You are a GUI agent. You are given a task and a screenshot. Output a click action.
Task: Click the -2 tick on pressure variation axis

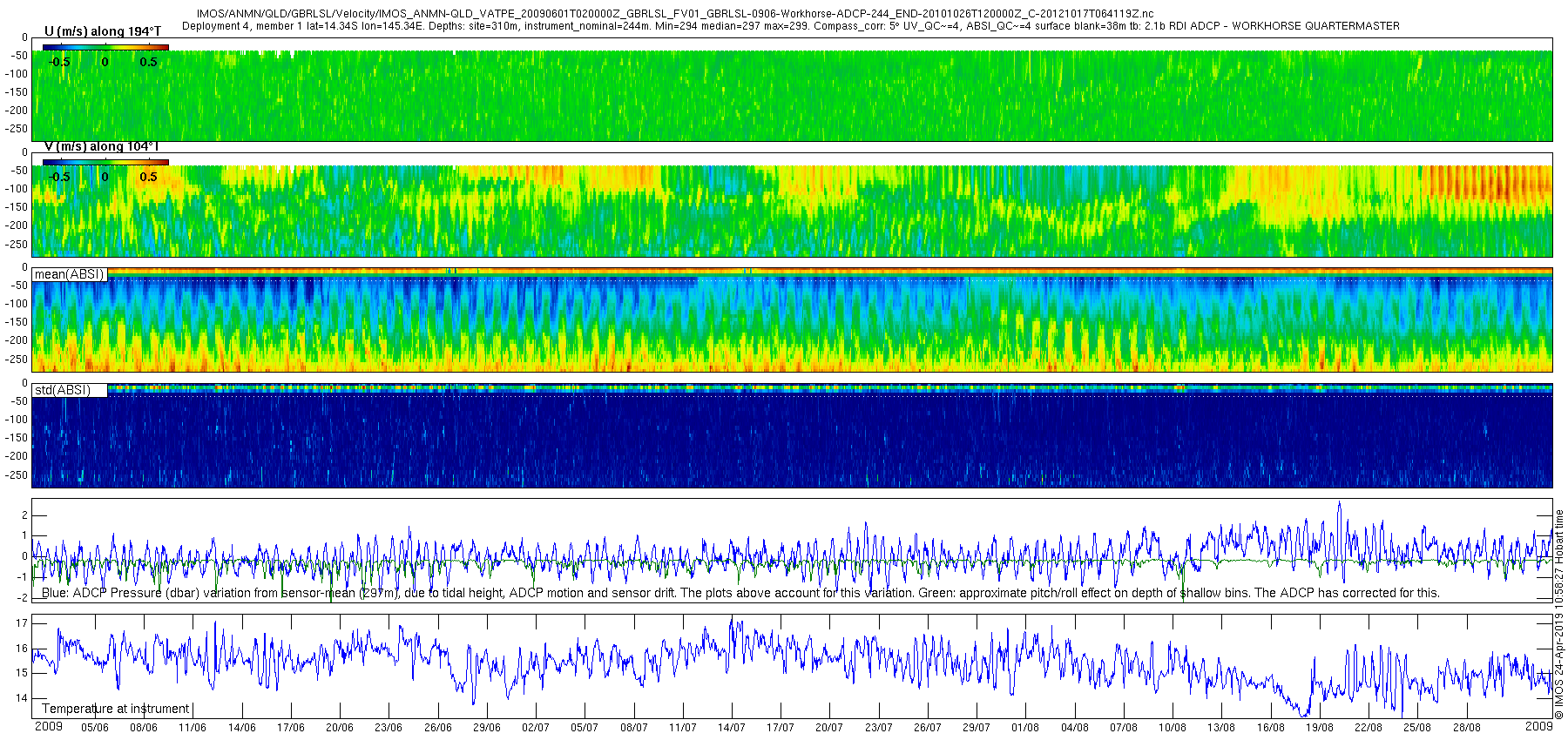[23, 598]
